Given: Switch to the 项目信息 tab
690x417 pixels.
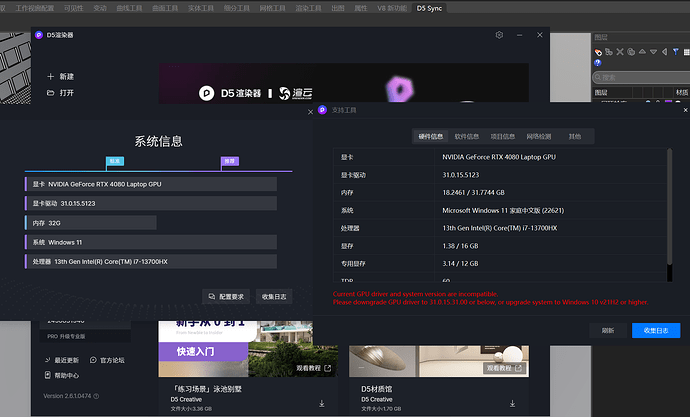Looking at the screenshot, I should click(503, 136).
